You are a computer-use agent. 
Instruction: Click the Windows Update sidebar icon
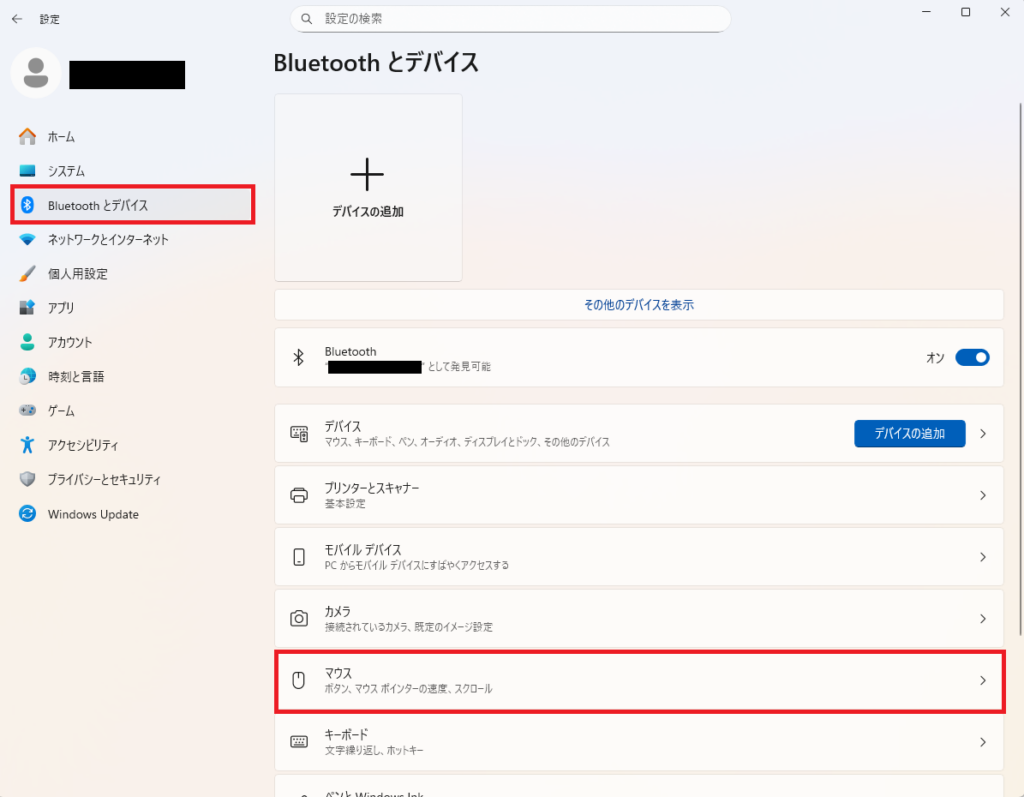(x=28, y=514)
